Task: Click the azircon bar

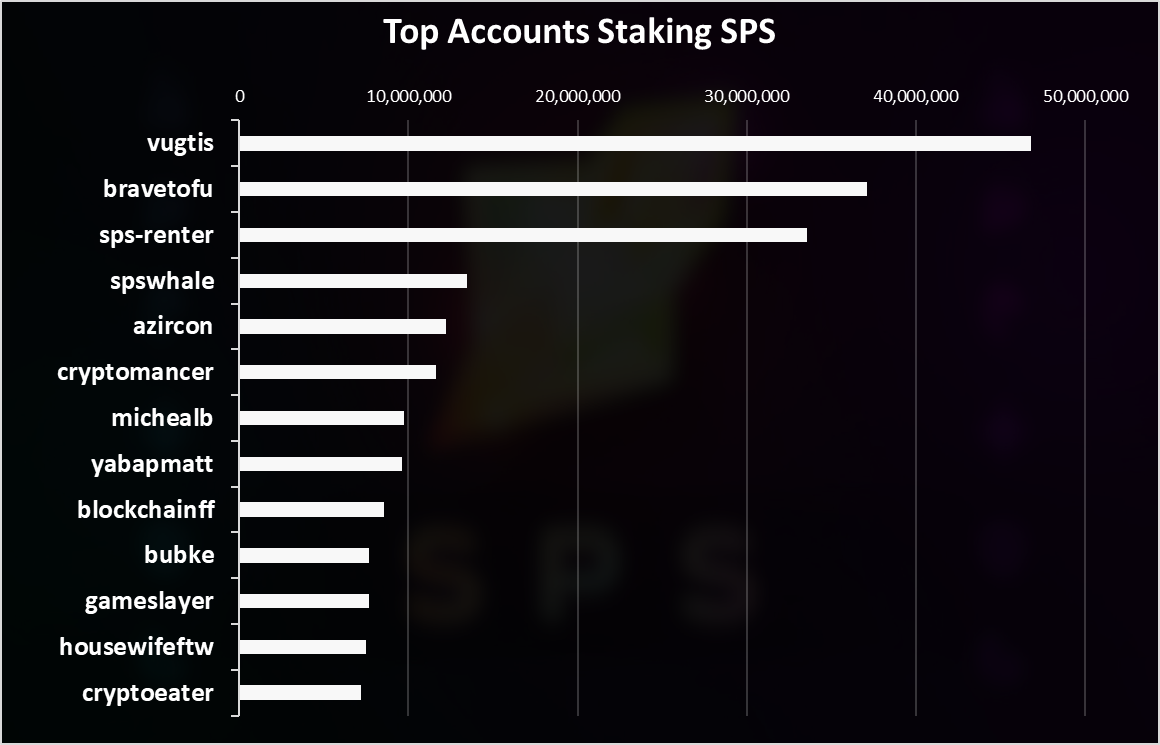Action: tap(343, 326)
